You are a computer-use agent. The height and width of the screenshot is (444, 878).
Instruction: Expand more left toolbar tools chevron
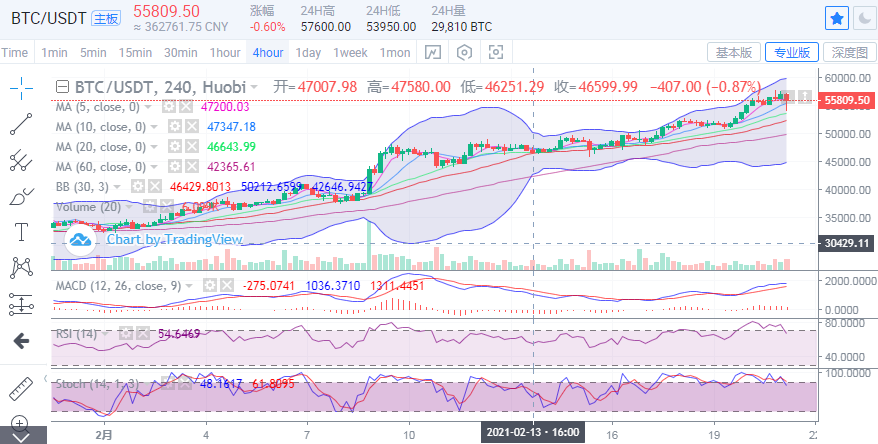tap(21, 436)
